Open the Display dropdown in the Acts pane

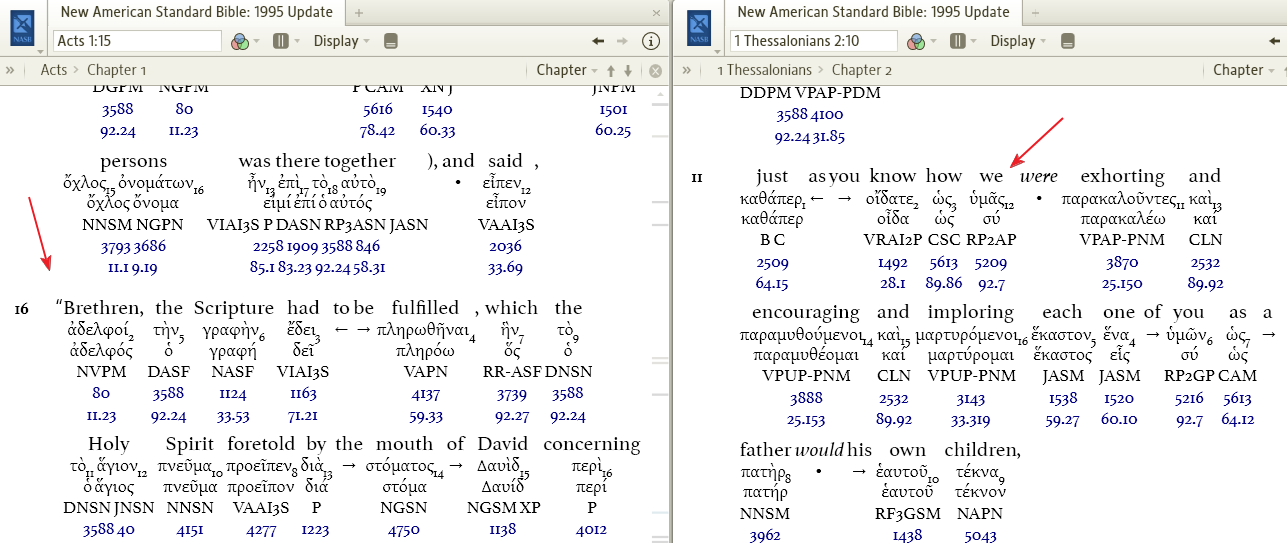342,41
